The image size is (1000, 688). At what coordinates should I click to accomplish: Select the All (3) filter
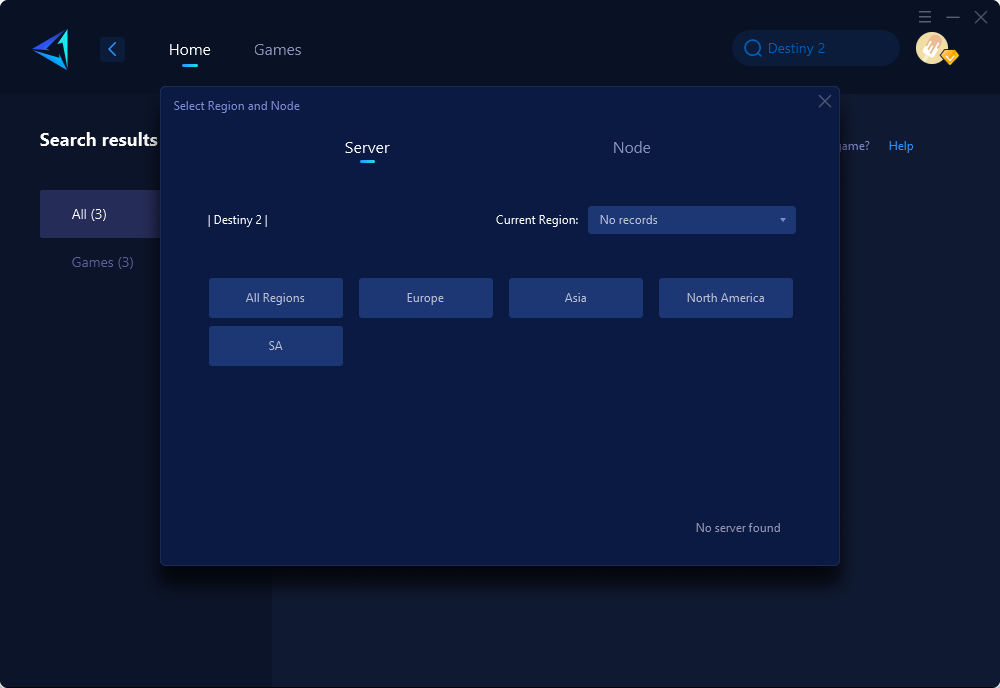tap(100, 214)
